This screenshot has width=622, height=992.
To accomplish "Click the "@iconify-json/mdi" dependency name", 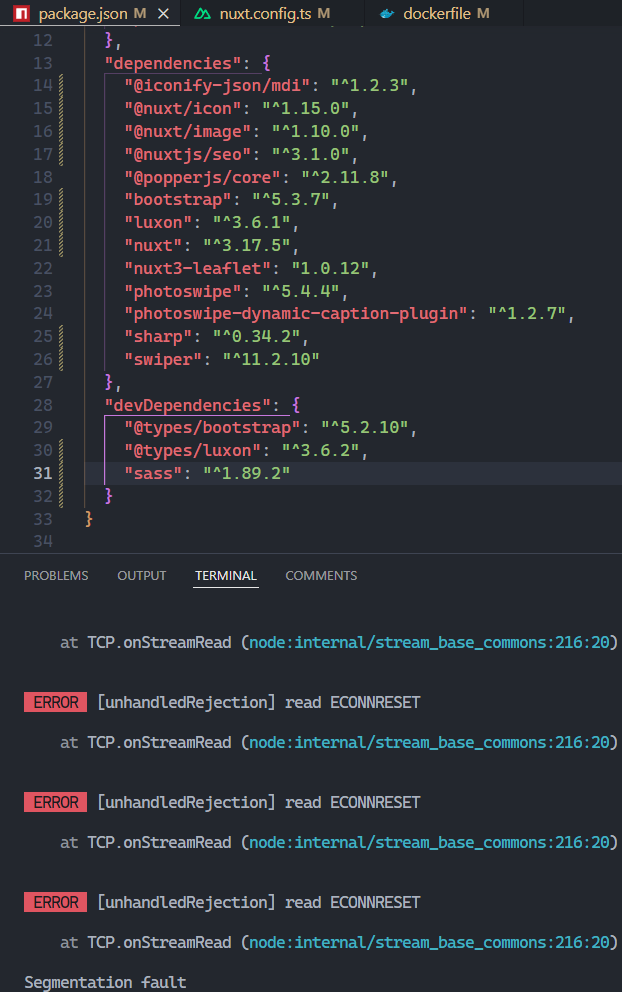I will pos(217,85).
